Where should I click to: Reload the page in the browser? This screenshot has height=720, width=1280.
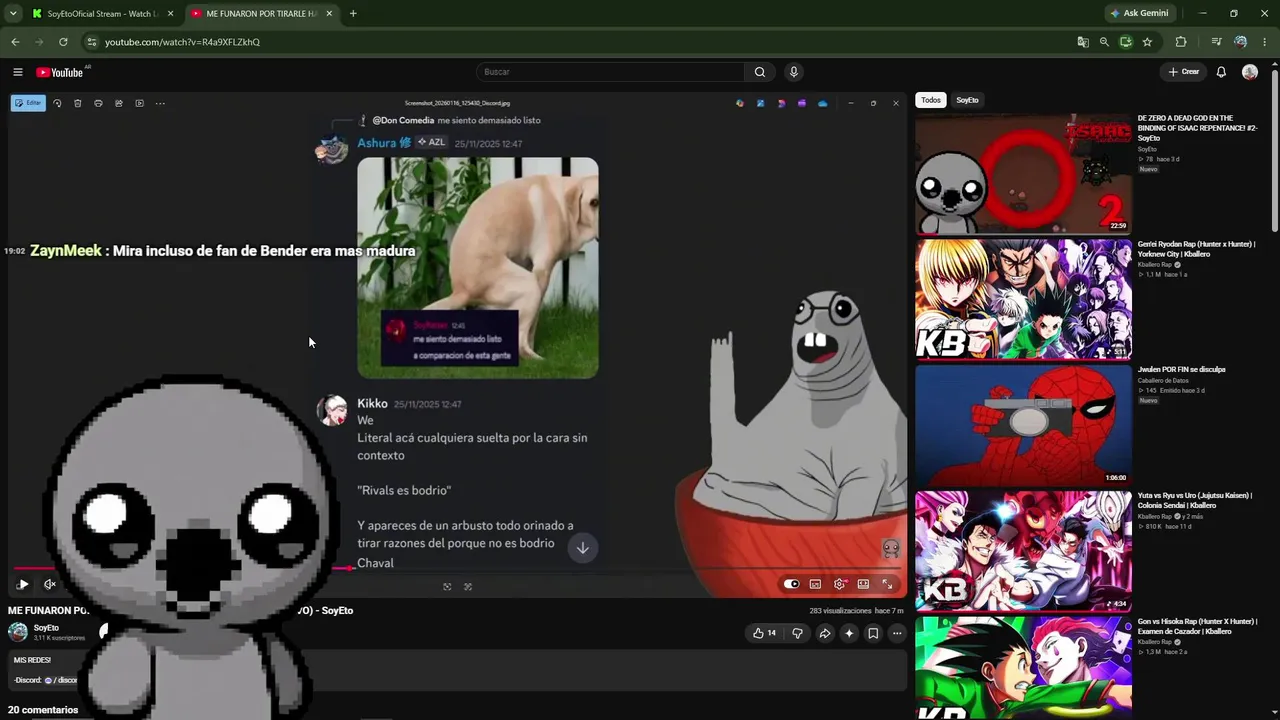coord(63,42)
